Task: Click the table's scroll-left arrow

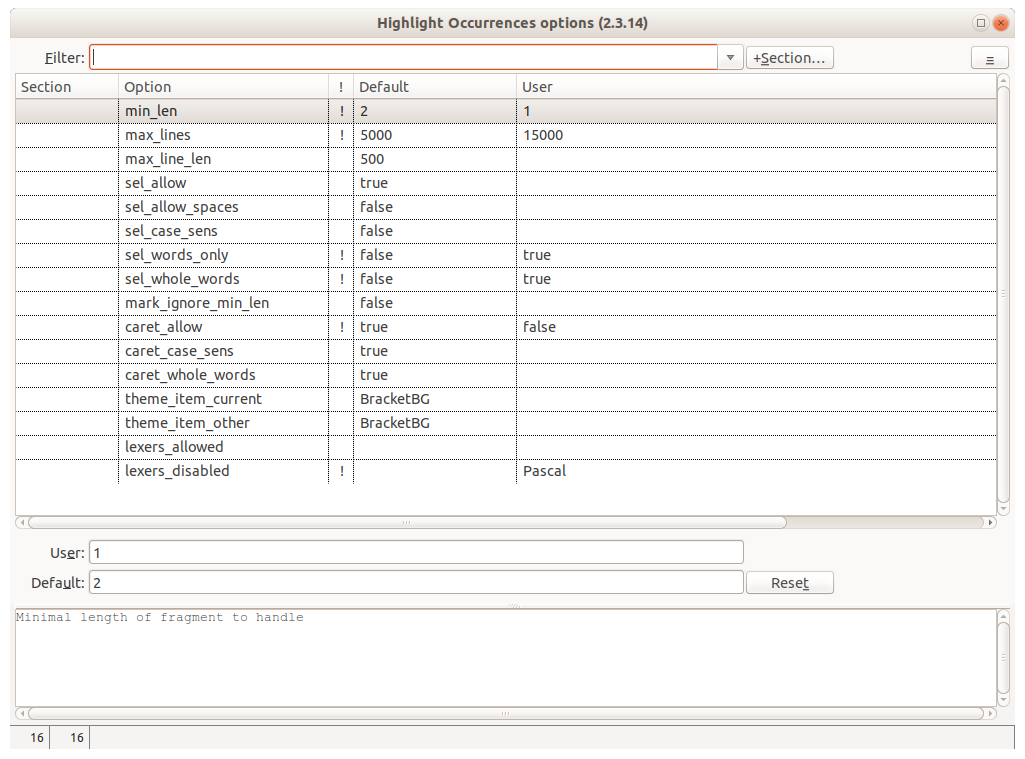Action: 22,522
